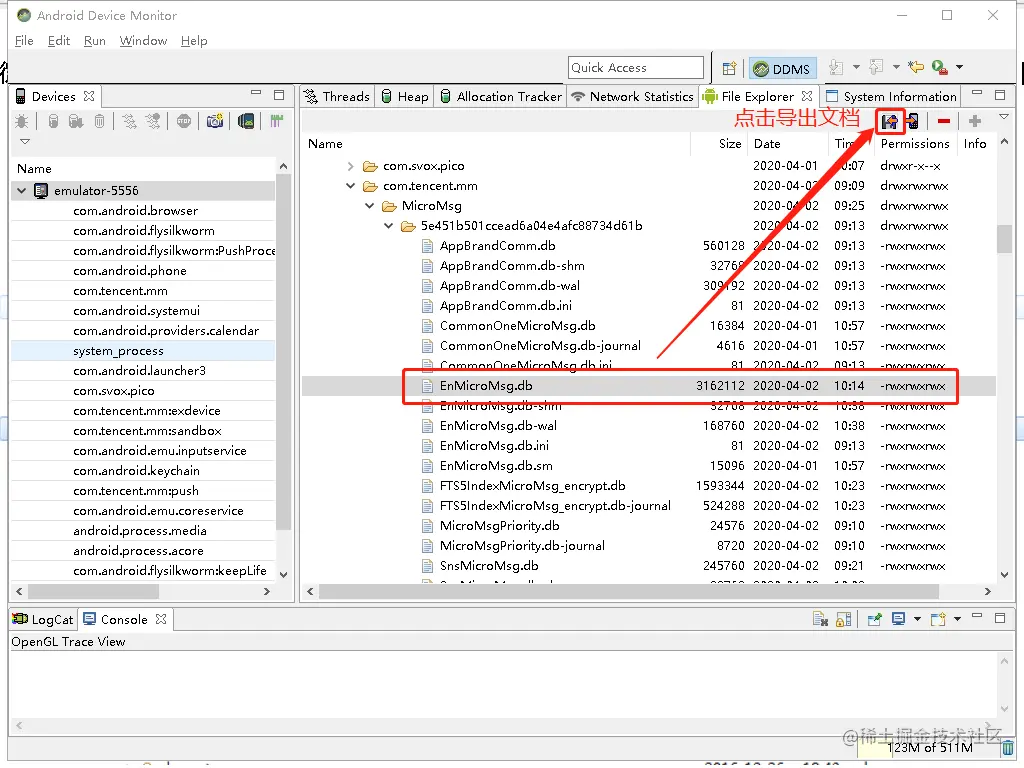Open dropdown next to external tools icon
This screenshot has height=768, width=1024.
pyautogui.click(x=959, y=67)
